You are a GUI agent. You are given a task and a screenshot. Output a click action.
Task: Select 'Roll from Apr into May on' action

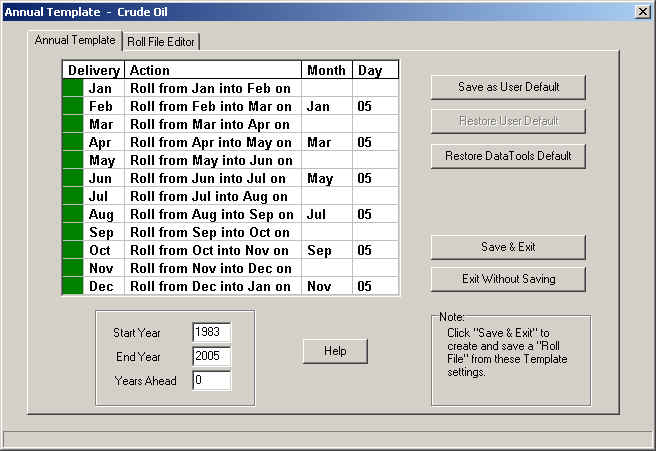tap(213, 142)
